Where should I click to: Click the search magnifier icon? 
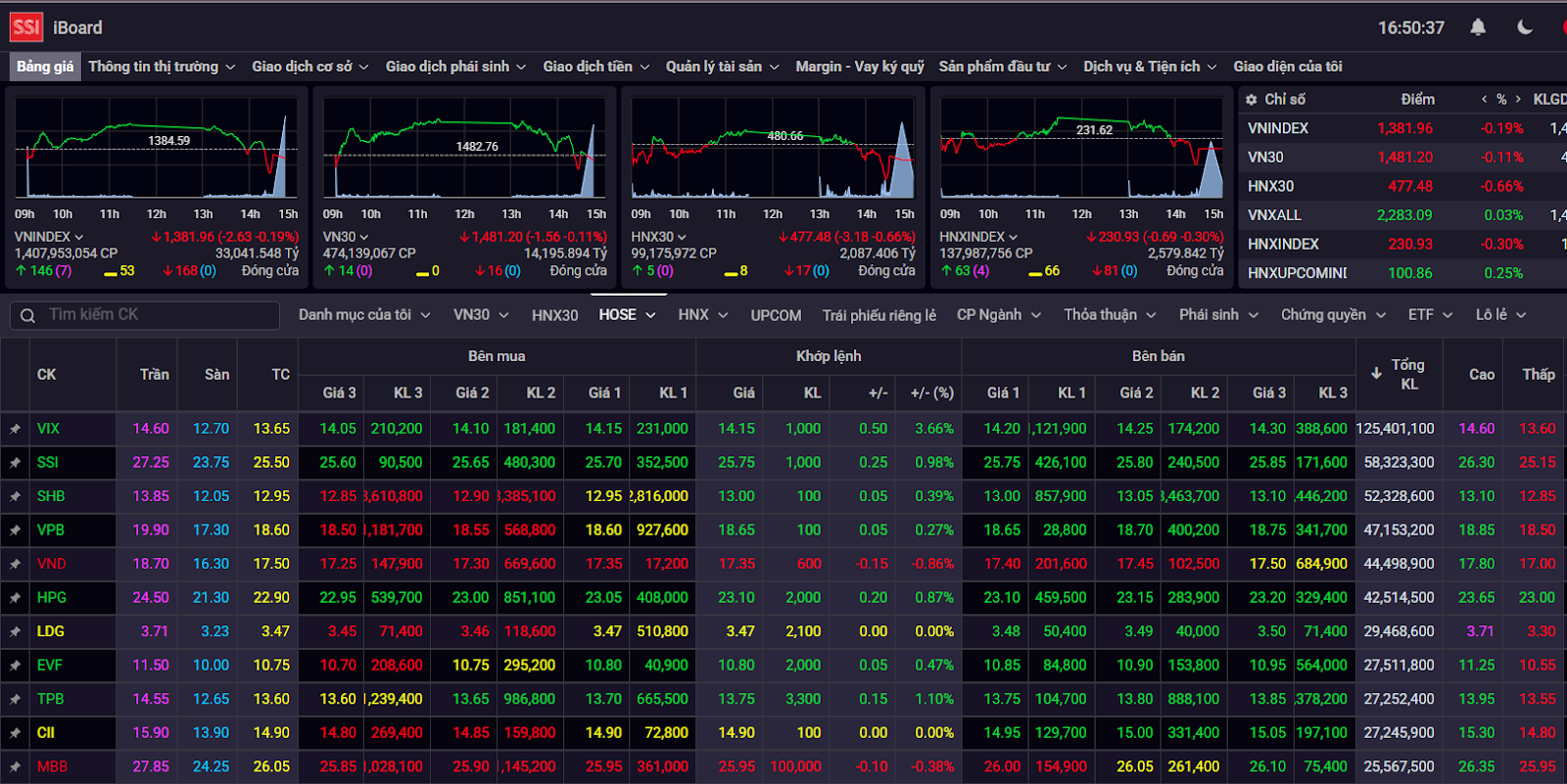point(28,315)
